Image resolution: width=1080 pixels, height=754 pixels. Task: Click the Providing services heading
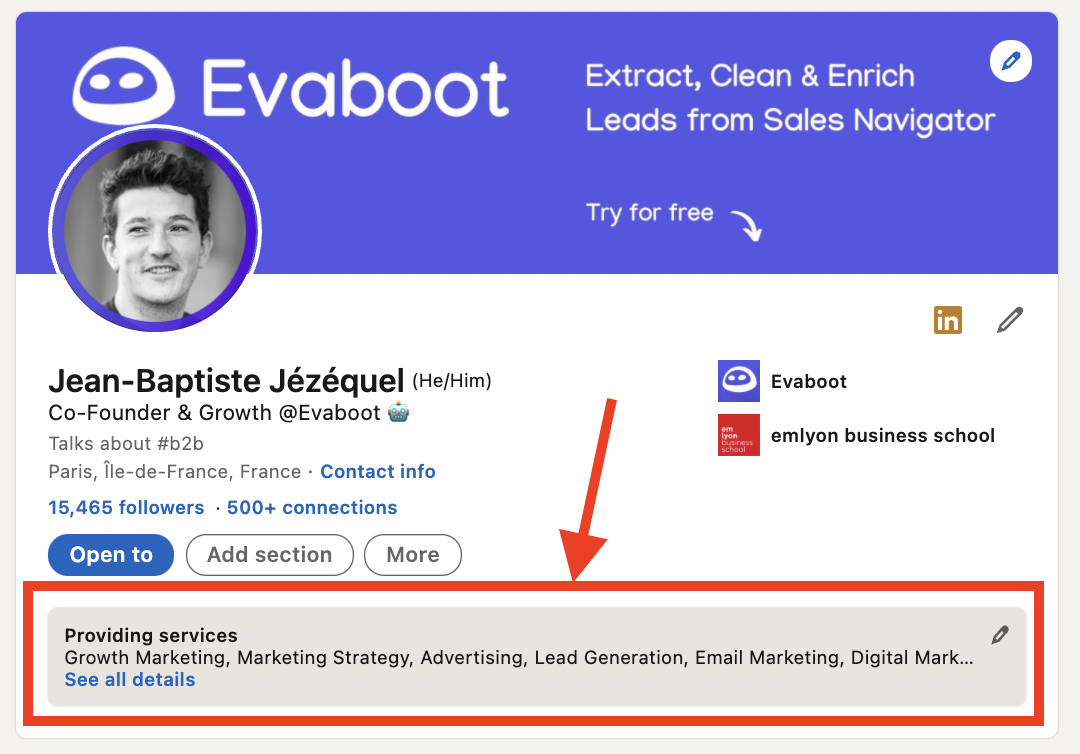(x=151, y=635)
